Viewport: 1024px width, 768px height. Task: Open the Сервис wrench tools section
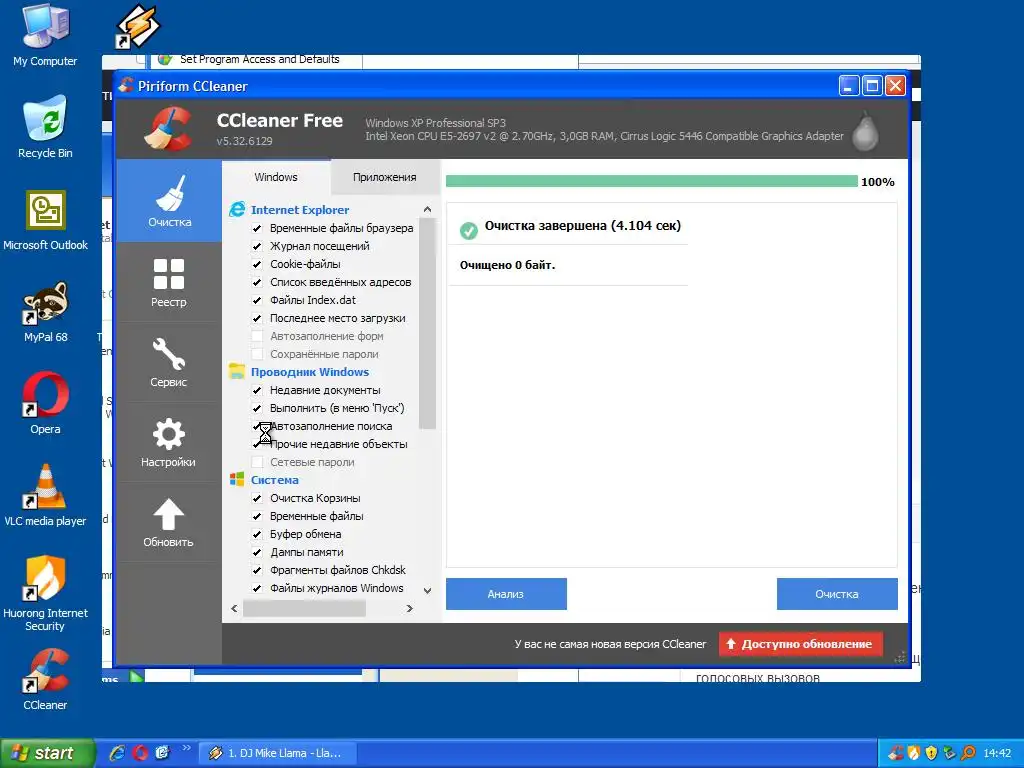(169, 362)
